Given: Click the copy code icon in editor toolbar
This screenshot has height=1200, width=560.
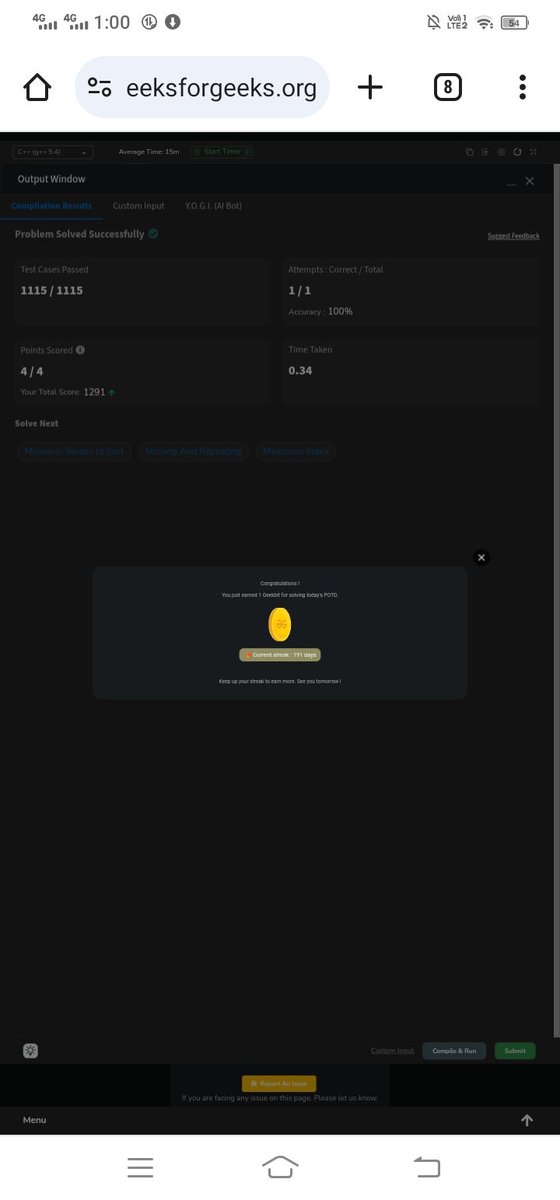Looking at the screenshot, I should click(469, 152).
